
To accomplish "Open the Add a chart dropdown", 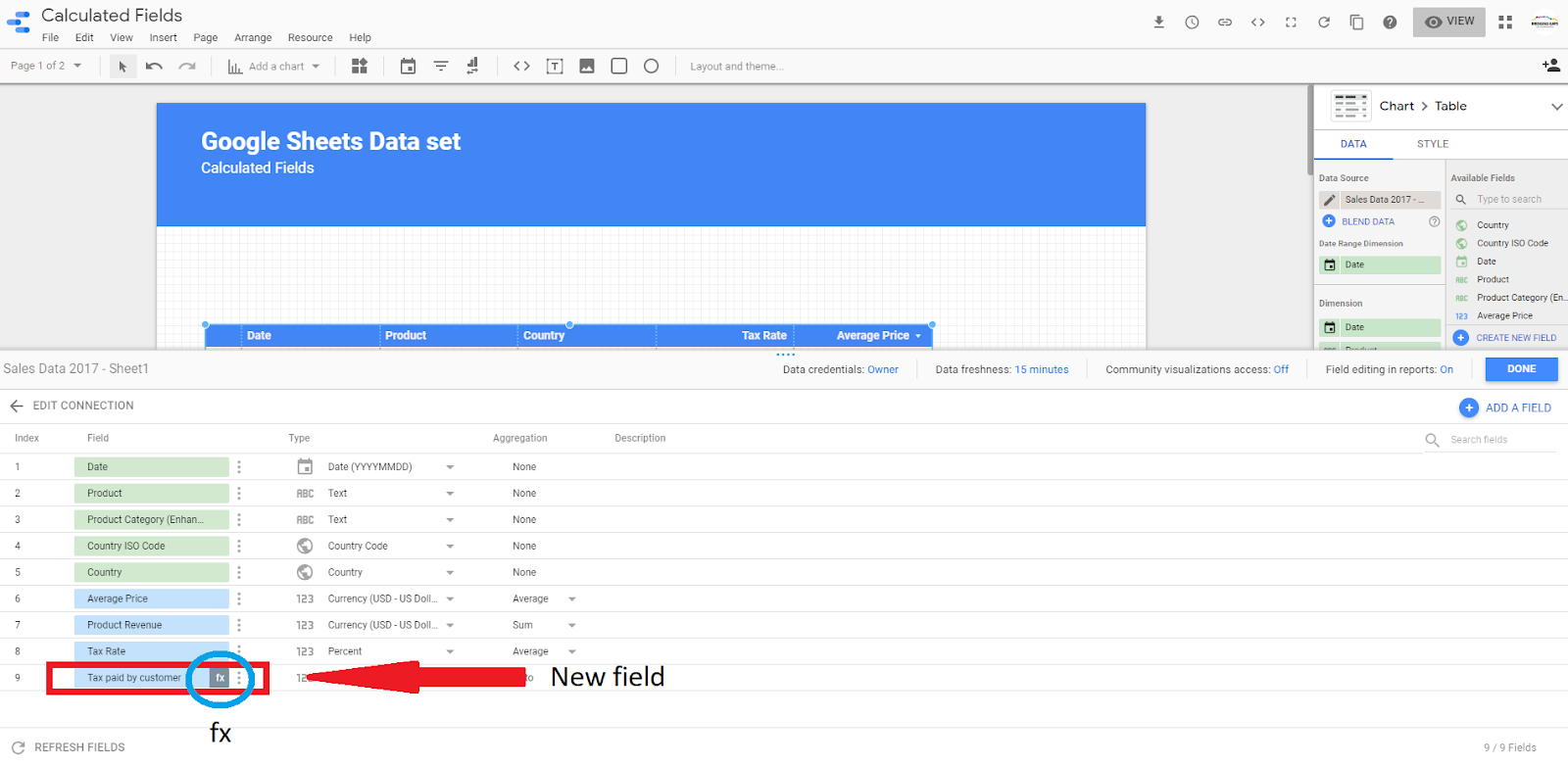I will 274,67.
